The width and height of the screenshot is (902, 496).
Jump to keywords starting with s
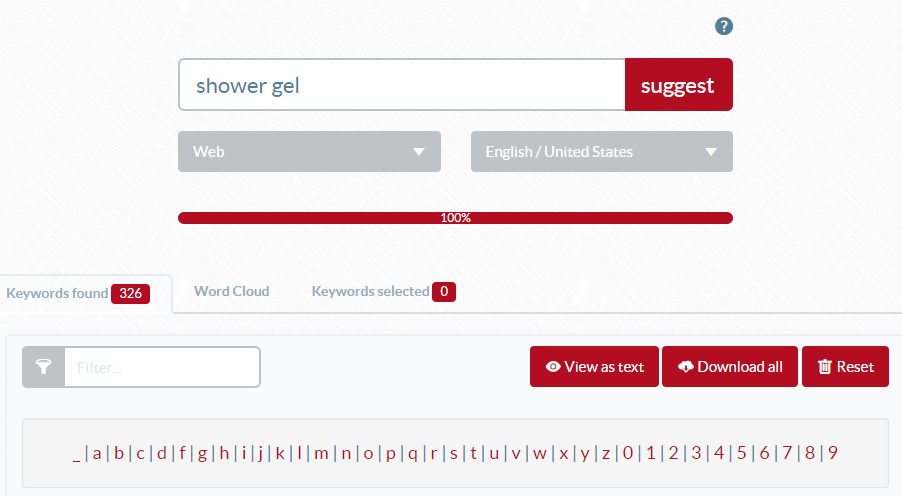coord(453,454)
